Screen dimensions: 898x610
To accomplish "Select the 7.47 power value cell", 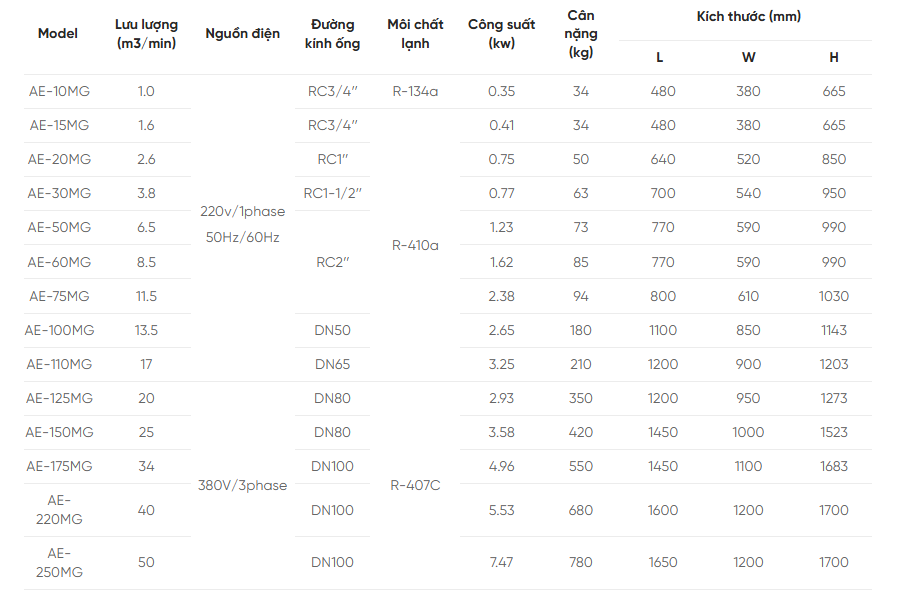I will (x=501, y=562).
